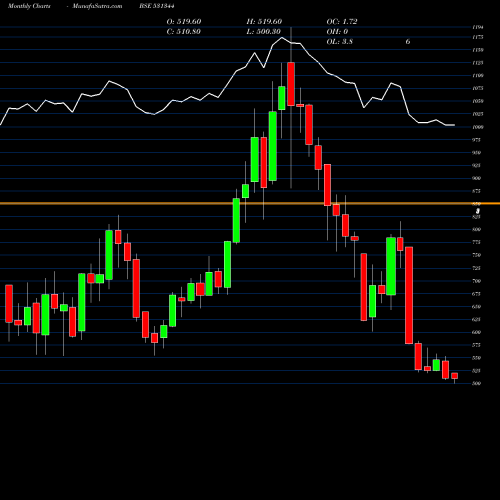Click the 'Monthly Charts' title text
This screenshot has height=500, width=500.
click(29, 6)
